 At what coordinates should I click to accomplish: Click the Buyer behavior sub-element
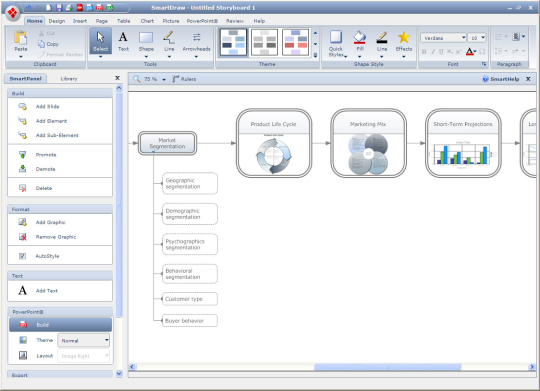tap(189, 321)
